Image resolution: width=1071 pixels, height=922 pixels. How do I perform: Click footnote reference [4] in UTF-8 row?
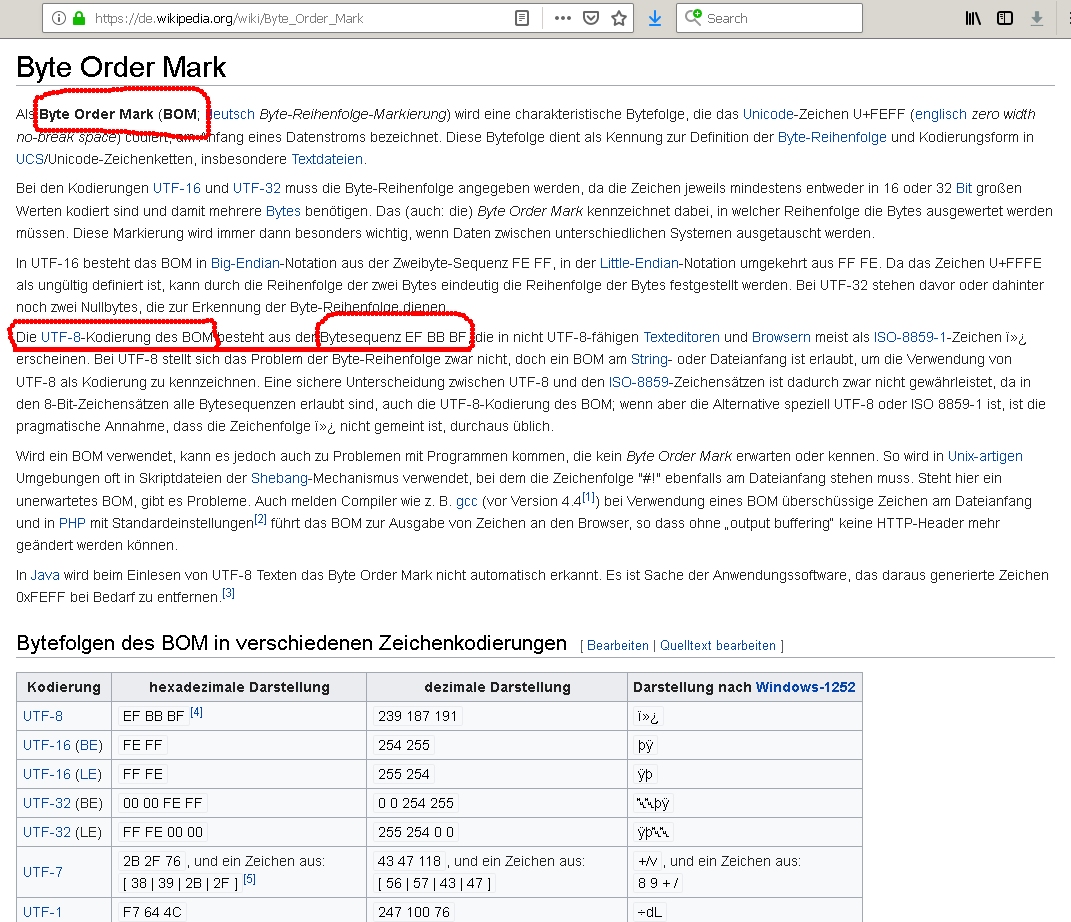(x=196, y=712)
